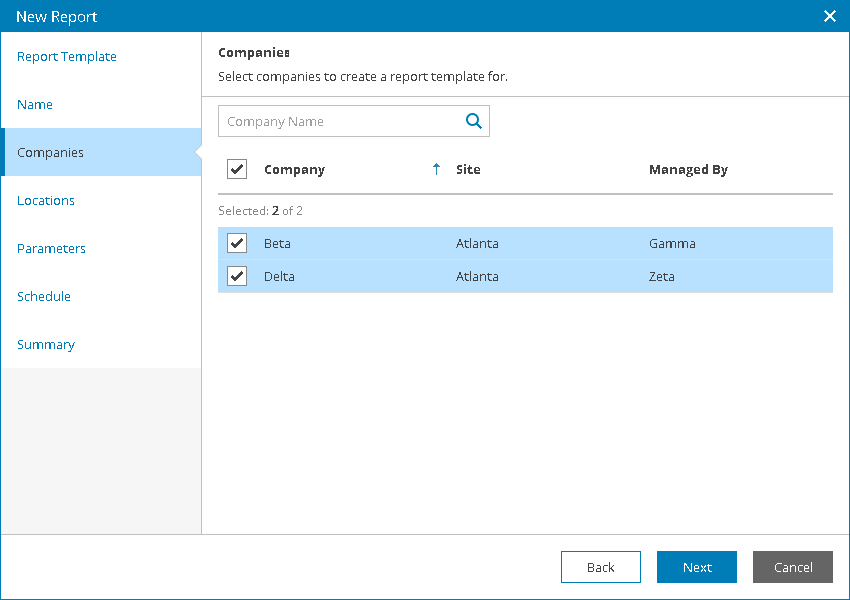Select the Companies step
The width and height of the screenshot is (850, 600).
click(x=51, y=153)
